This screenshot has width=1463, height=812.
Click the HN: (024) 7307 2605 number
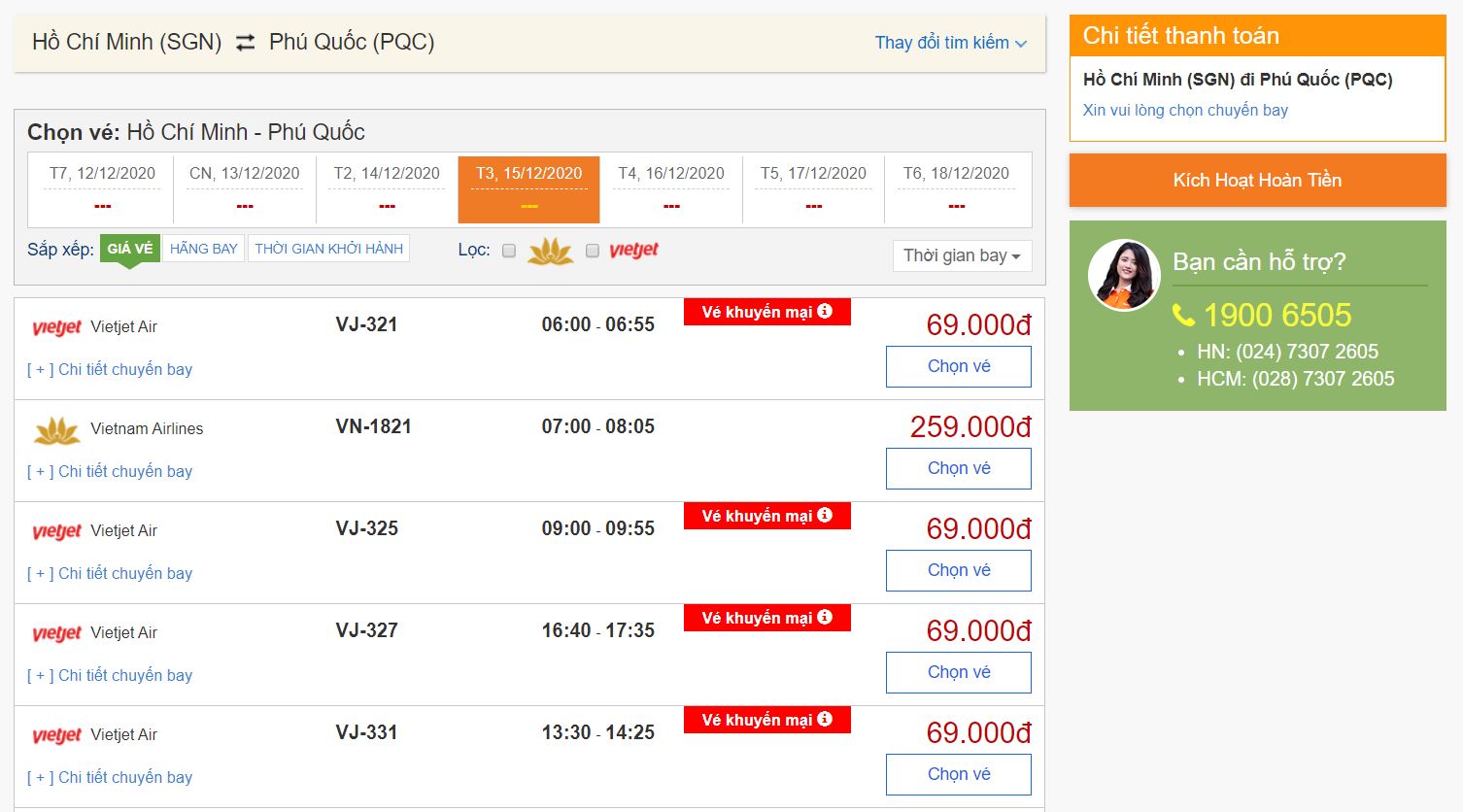[x=1287, y=352]
